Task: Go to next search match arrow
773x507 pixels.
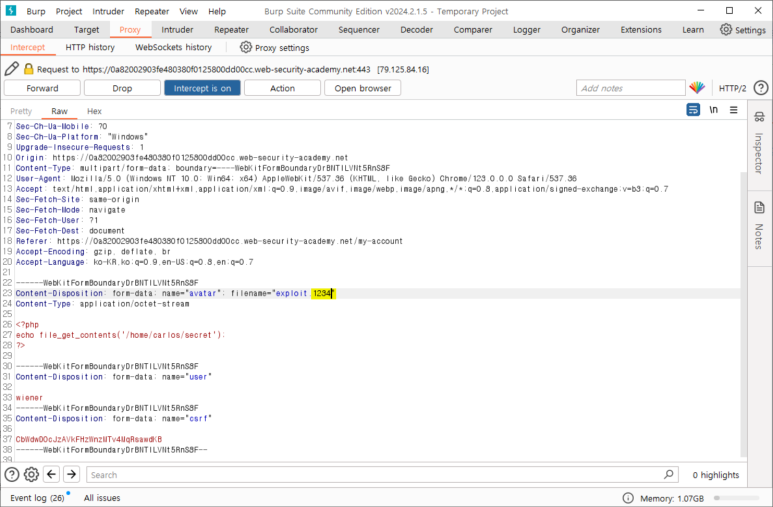Action: (71, 474)
